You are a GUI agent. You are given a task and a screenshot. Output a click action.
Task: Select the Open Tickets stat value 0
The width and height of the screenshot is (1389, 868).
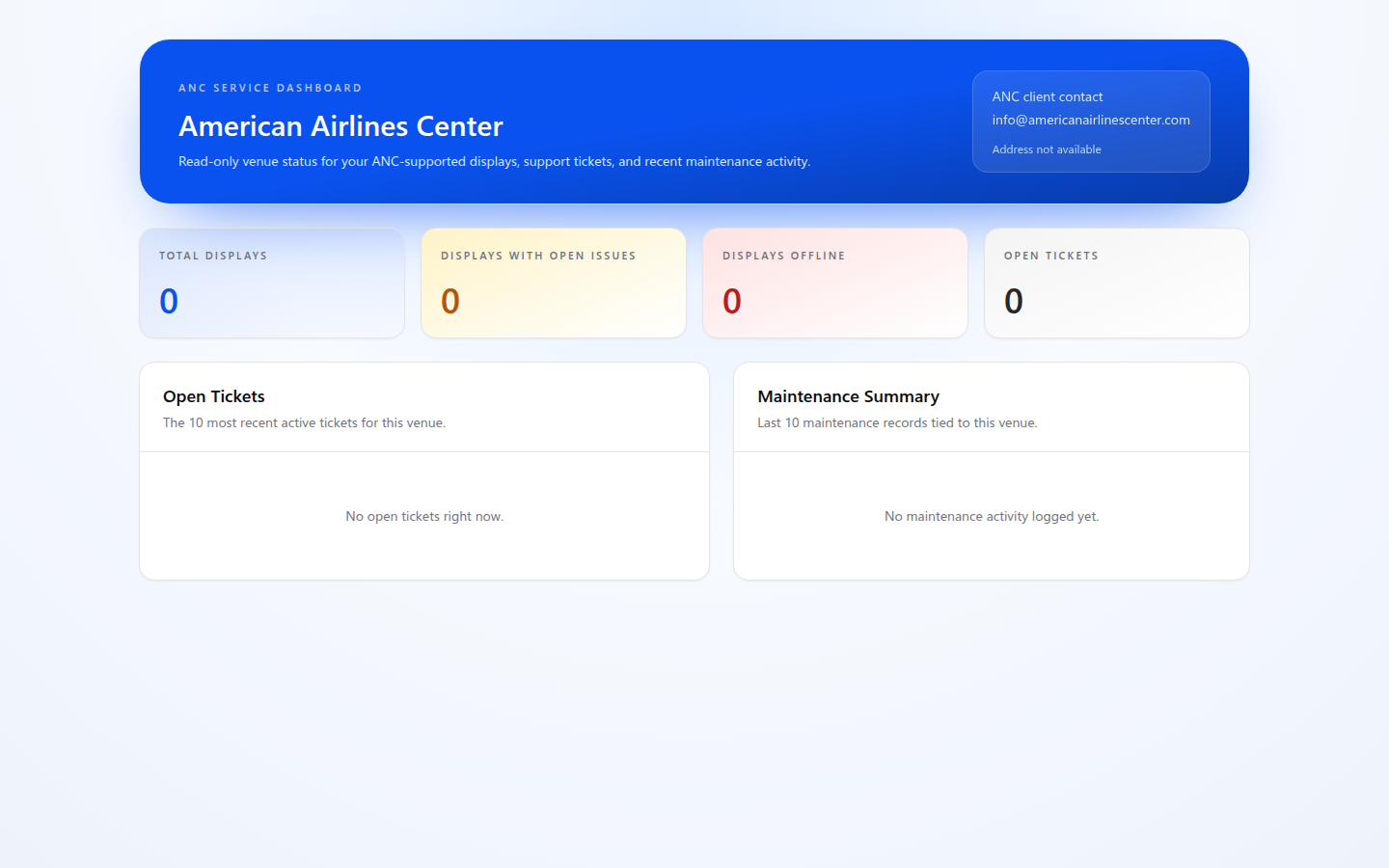(x=1014, y=301)
